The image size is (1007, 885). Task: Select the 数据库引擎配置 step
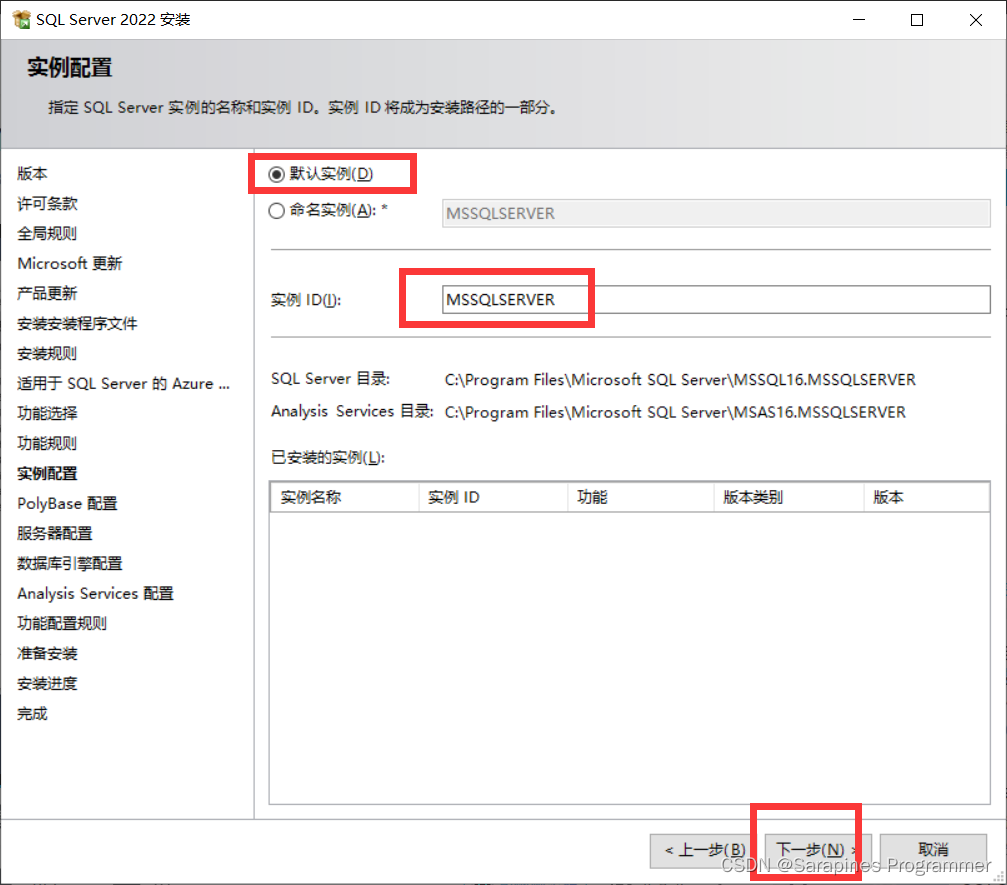click(x=69, y=563)
